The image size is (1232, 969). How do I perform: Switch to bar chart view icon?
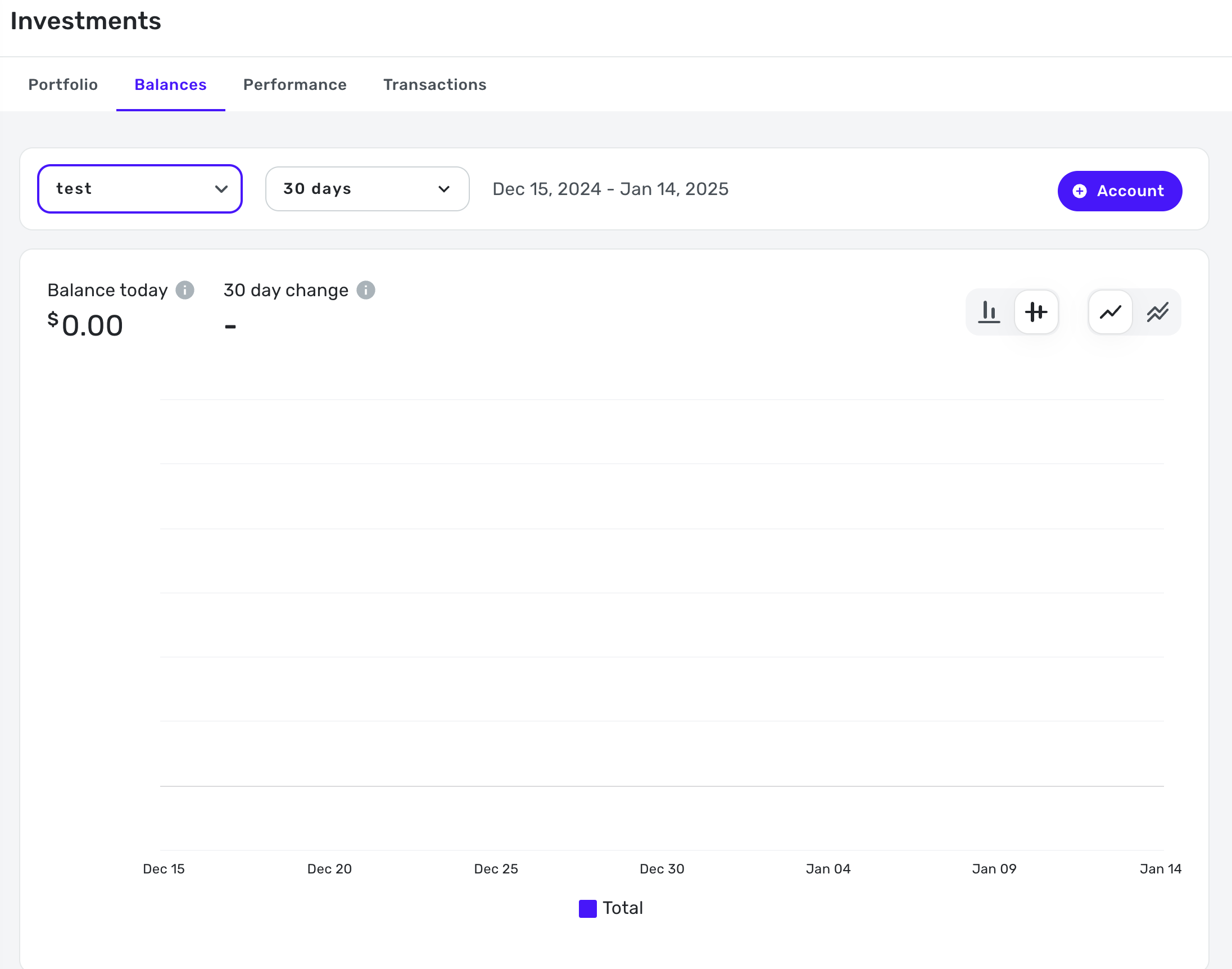tap(989, 312)
